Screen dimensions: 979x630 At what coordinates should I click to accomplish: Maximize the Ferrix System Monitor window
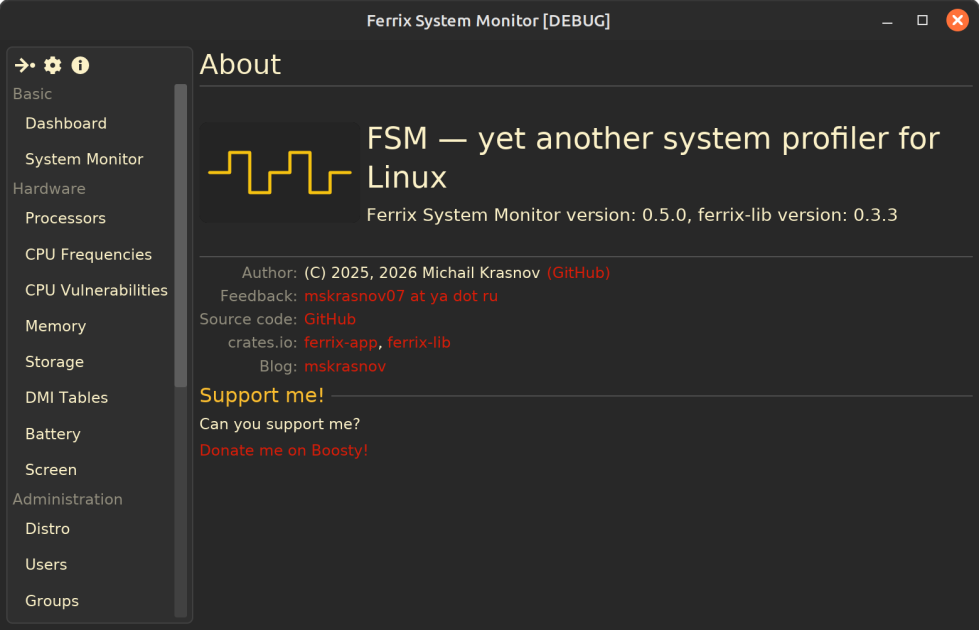click(x=922, y=21)
